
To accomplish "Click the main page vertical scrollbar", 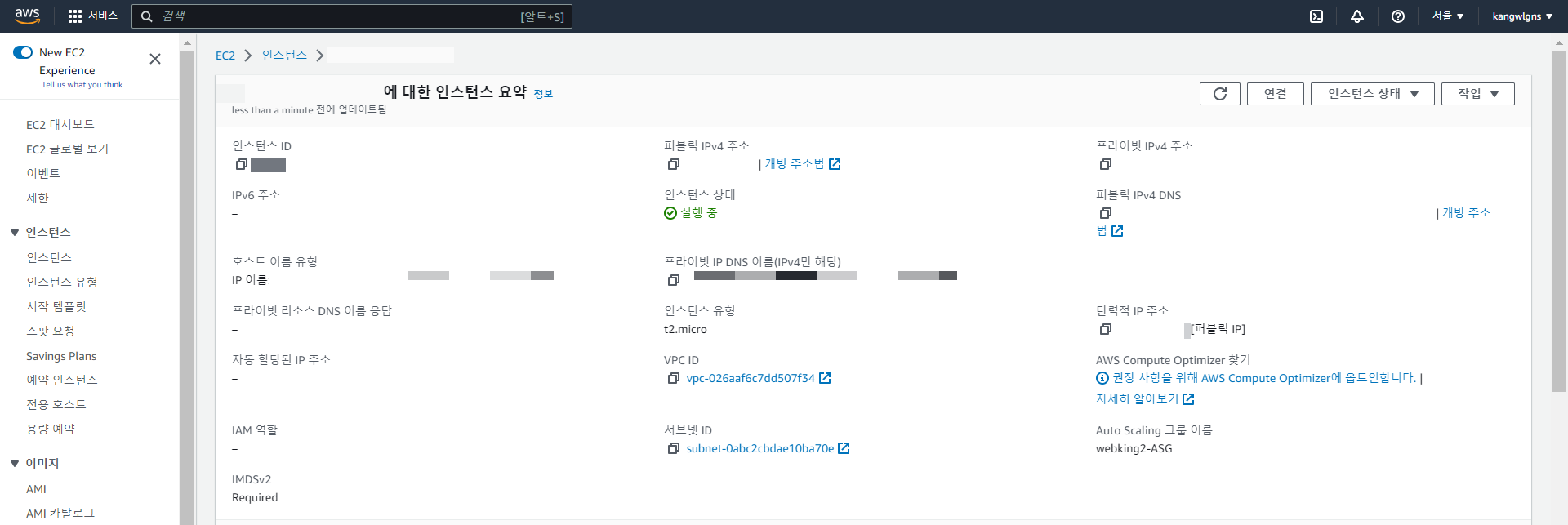I will click(1559, 220).
